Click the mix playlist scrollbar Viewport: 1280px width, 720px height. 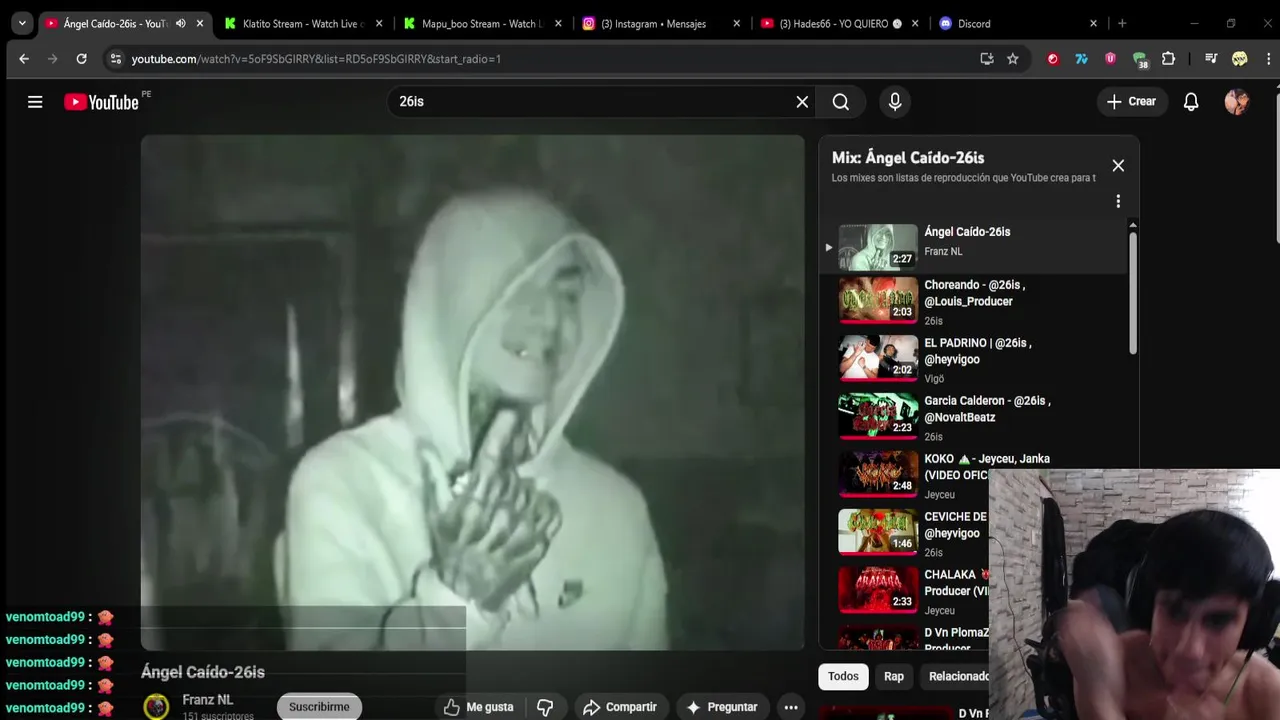click(x=1133, y=292)
